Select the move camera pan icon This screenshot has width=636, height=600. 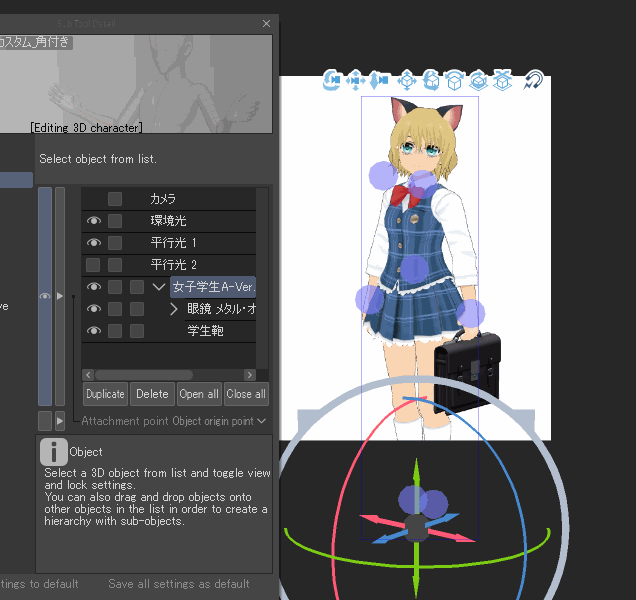356,80
